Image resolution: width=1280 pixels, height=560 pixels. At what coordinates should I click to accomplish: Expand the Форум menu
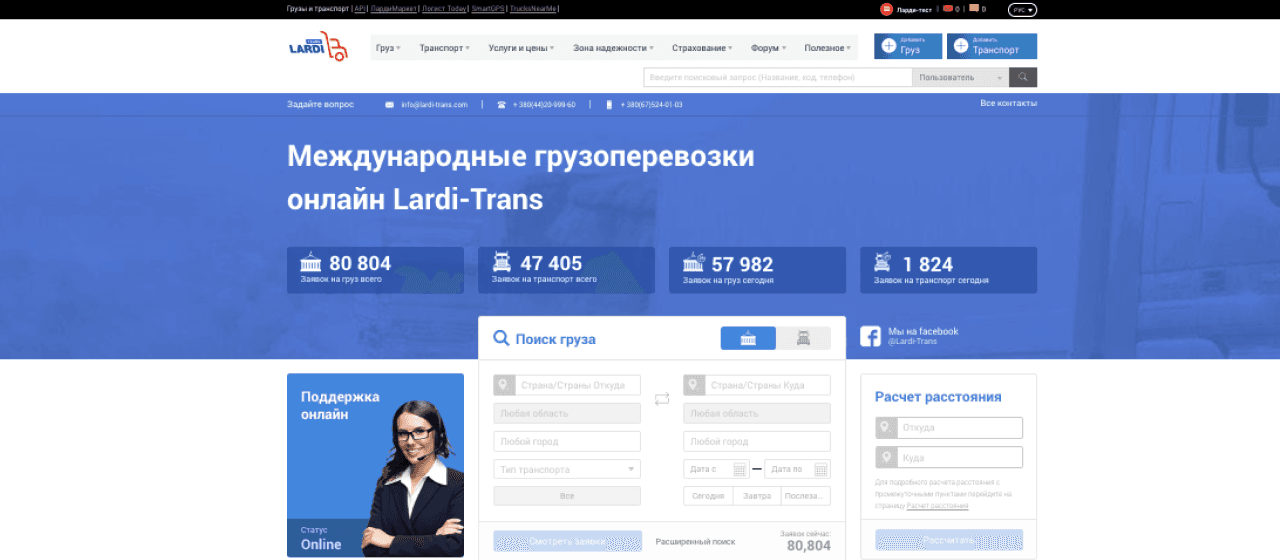768,47
